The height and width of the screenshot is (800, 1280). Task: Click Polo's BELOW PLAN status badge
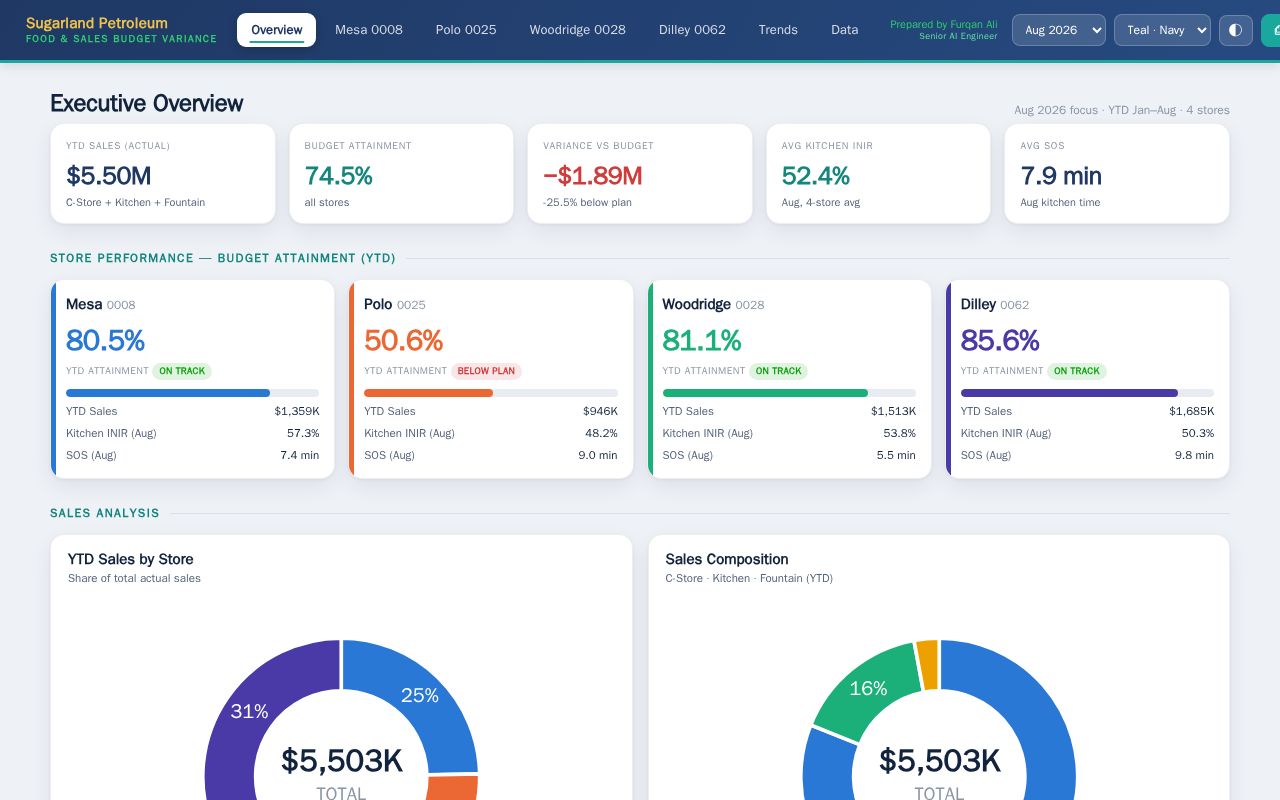487,371
